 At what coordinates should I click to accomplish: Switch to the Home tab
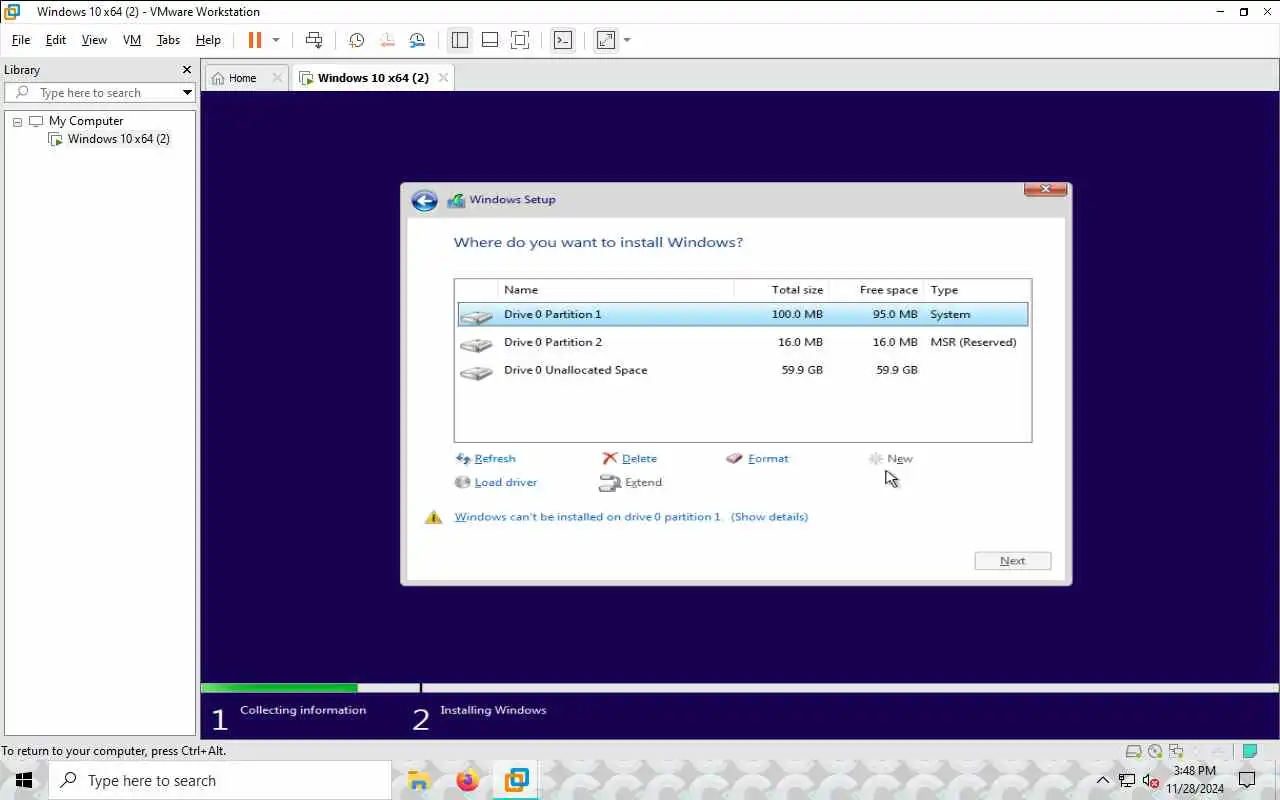coord(243,78)
